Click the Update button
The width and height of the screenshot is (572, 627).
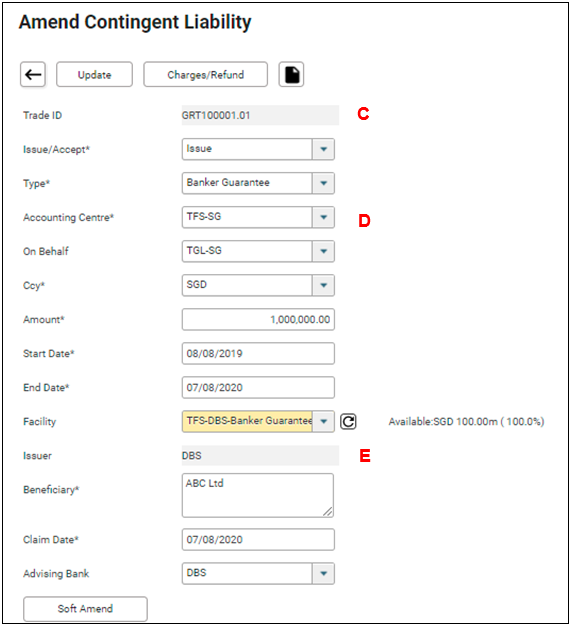pos(94,74)
